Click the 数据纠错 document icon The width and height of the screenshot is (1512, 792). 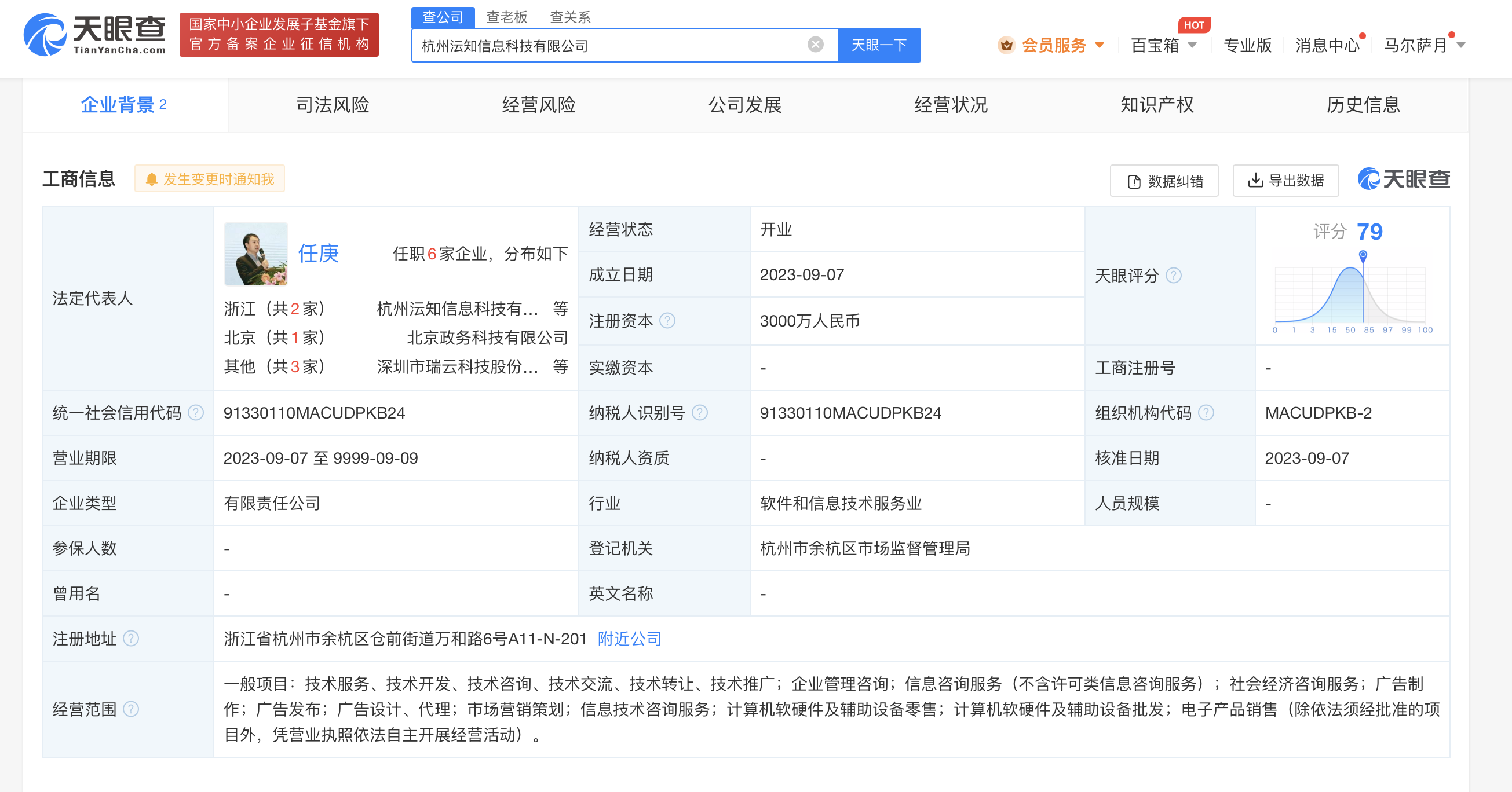coord(1134,181)
